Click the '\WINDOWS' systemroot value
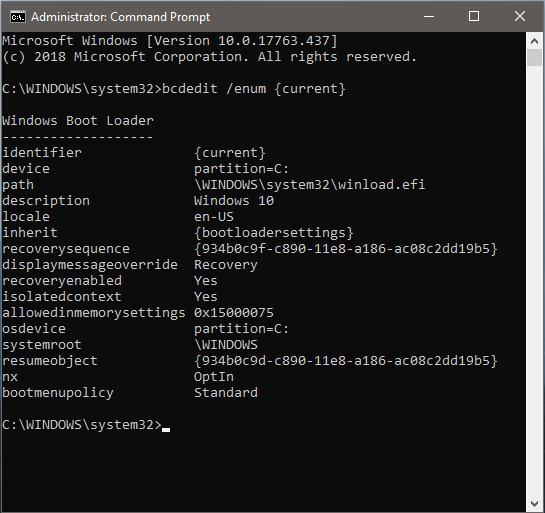Image resolution: width=545 pixels, height=513 pixels. pyautogui.click(x=226, y=344)
